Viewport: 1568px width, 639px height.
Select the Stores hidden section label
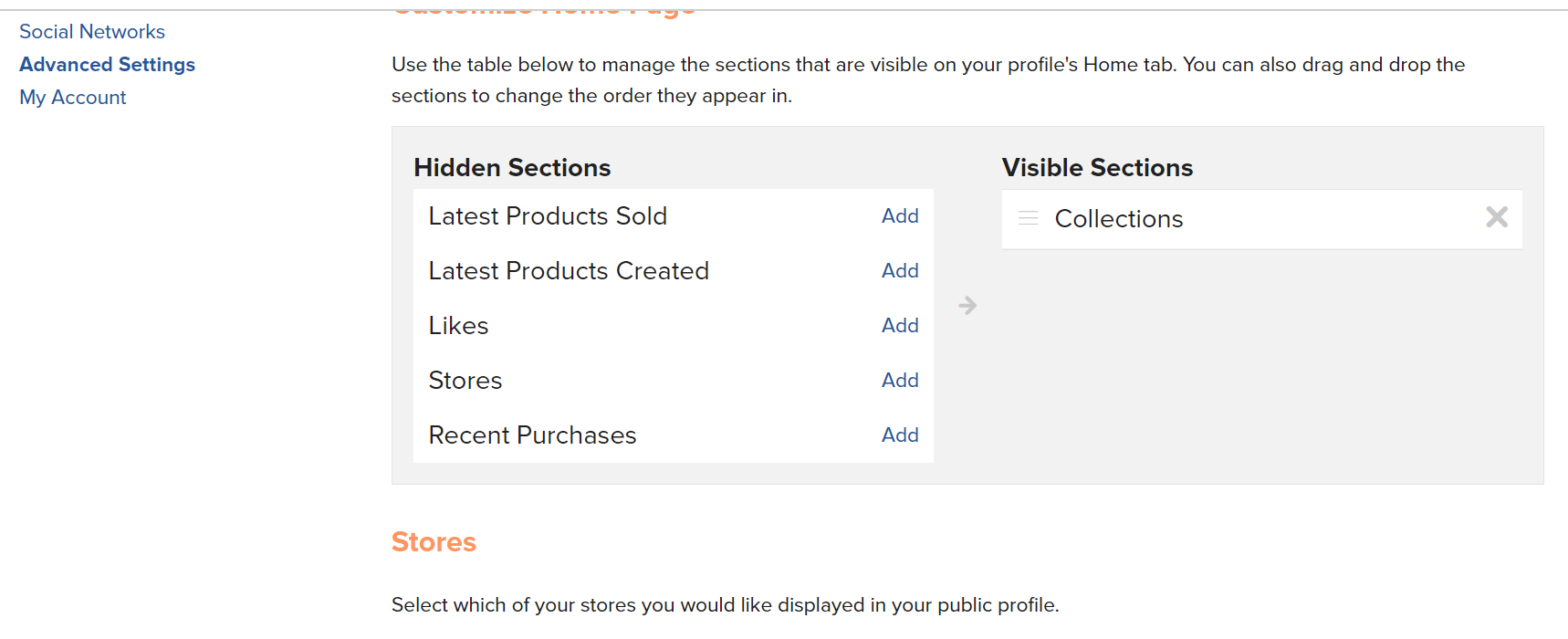pos(465,381)
